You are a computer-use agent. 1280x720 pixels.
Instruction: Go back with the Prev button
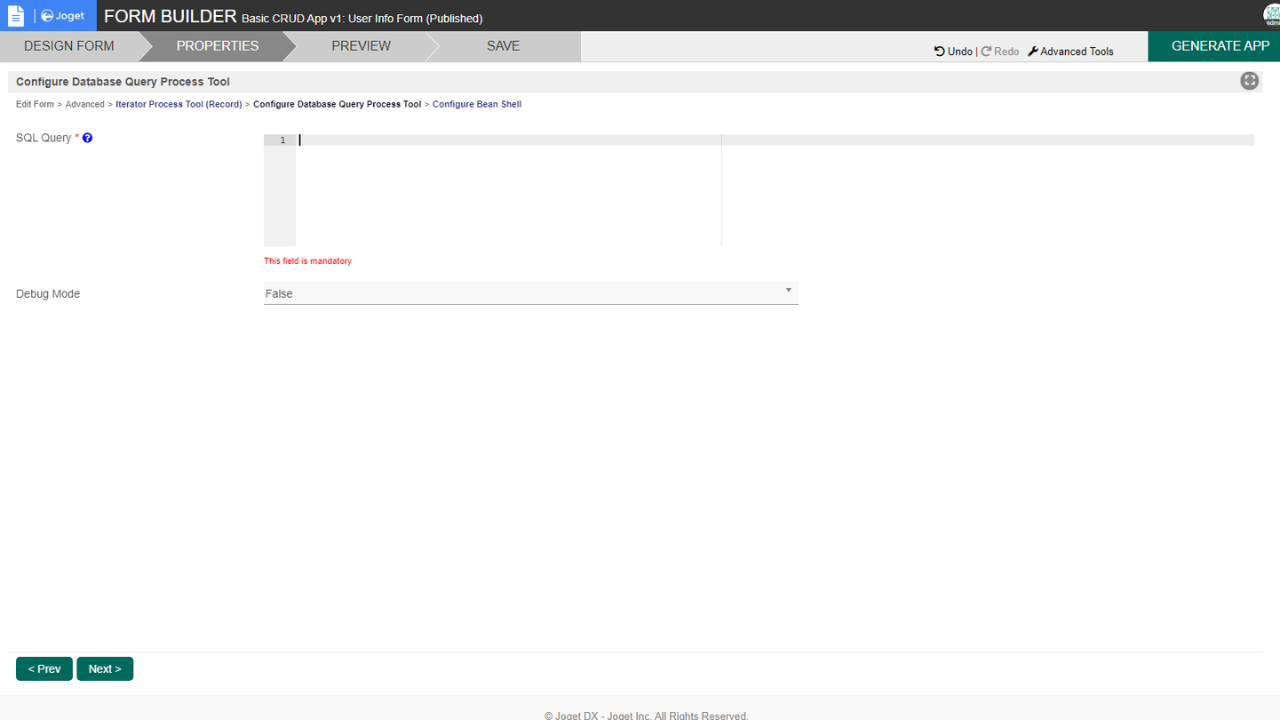coord(44,669)
